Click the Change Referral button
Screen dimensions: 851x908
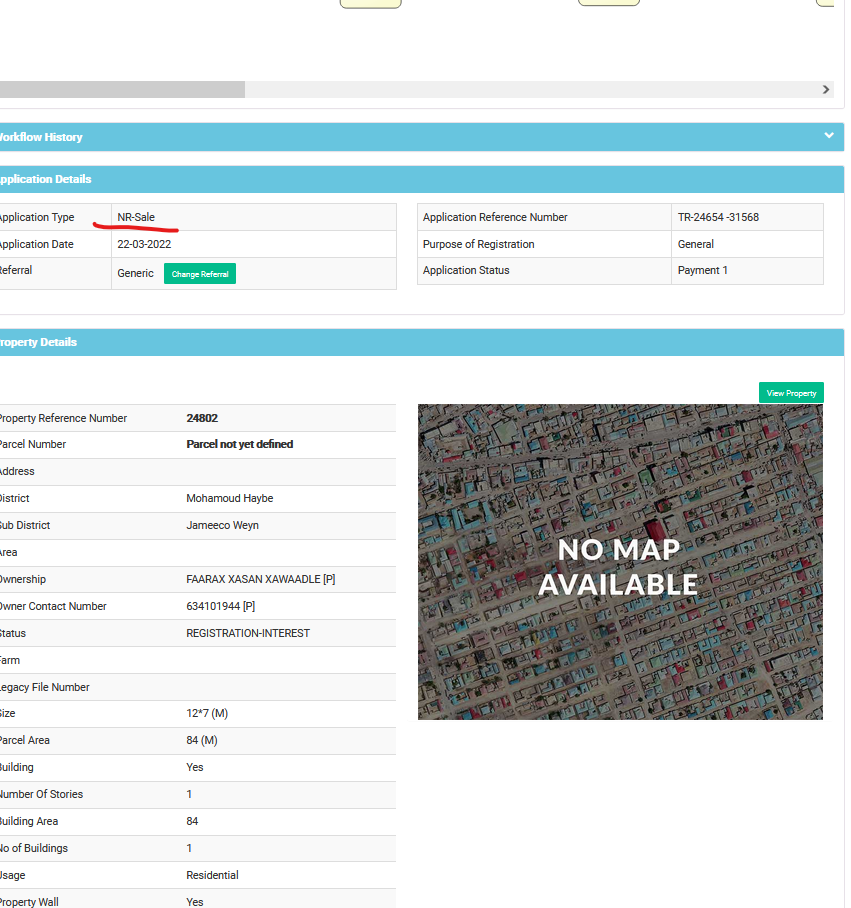pyautogui.click(x=200, y=274)
